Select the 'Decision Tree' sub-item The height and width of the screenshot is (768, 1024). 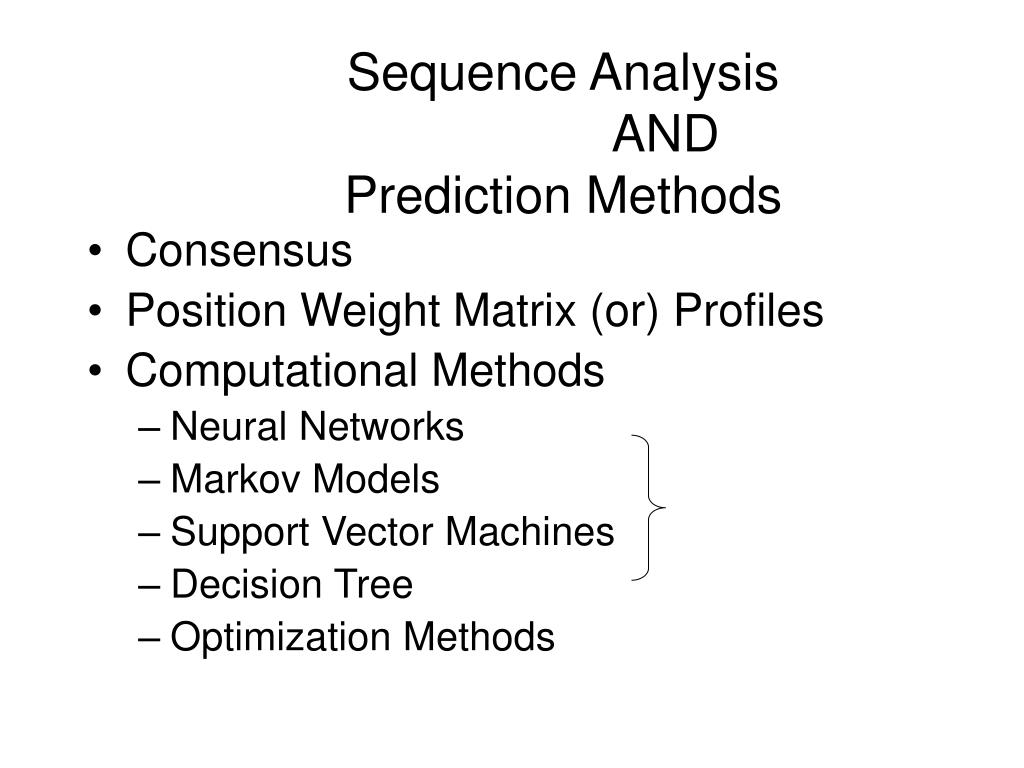[x=292, y=584]
